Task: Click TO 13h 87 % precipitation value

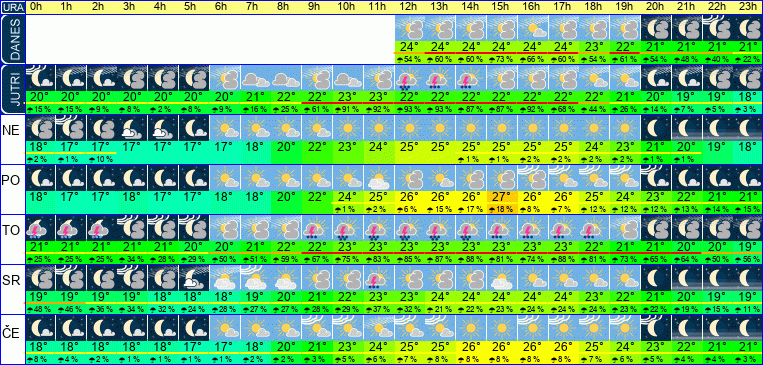Action: (x=440, y=260)
